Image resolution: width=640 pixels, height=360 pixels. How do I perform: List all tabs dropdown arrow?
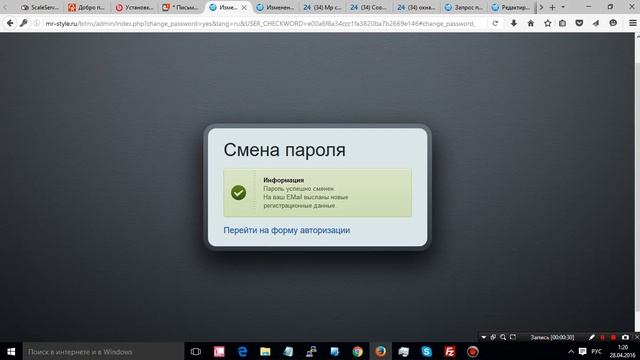tap(563, 7)
